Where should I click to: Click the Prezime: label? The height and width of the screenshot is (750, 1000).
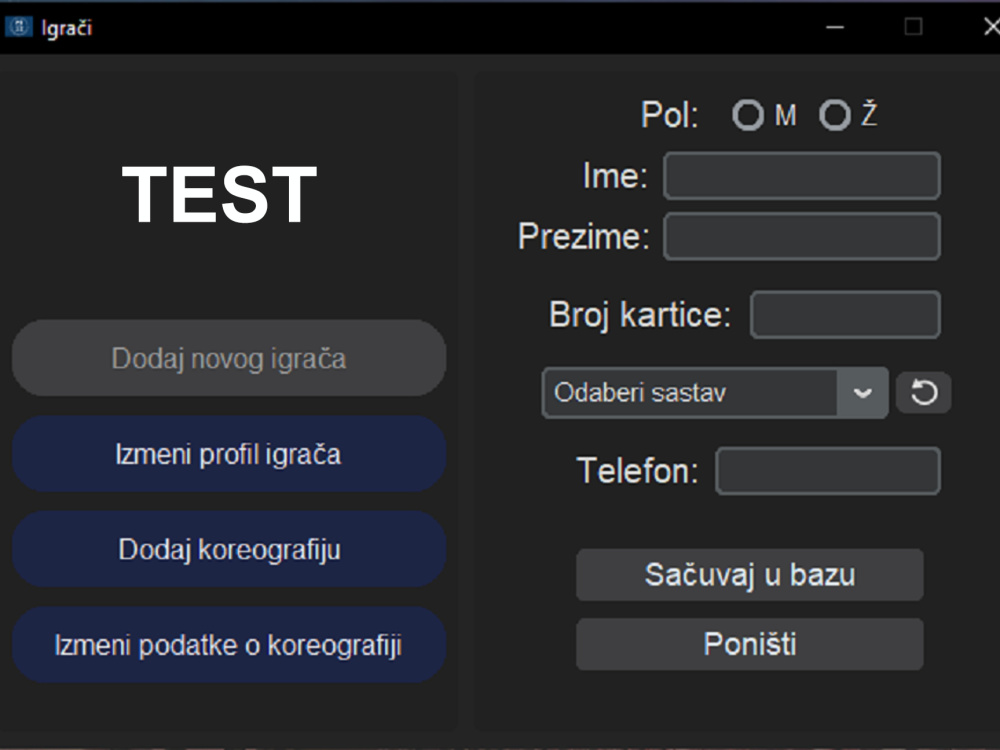pyautogui.click(x=584, y=237)
